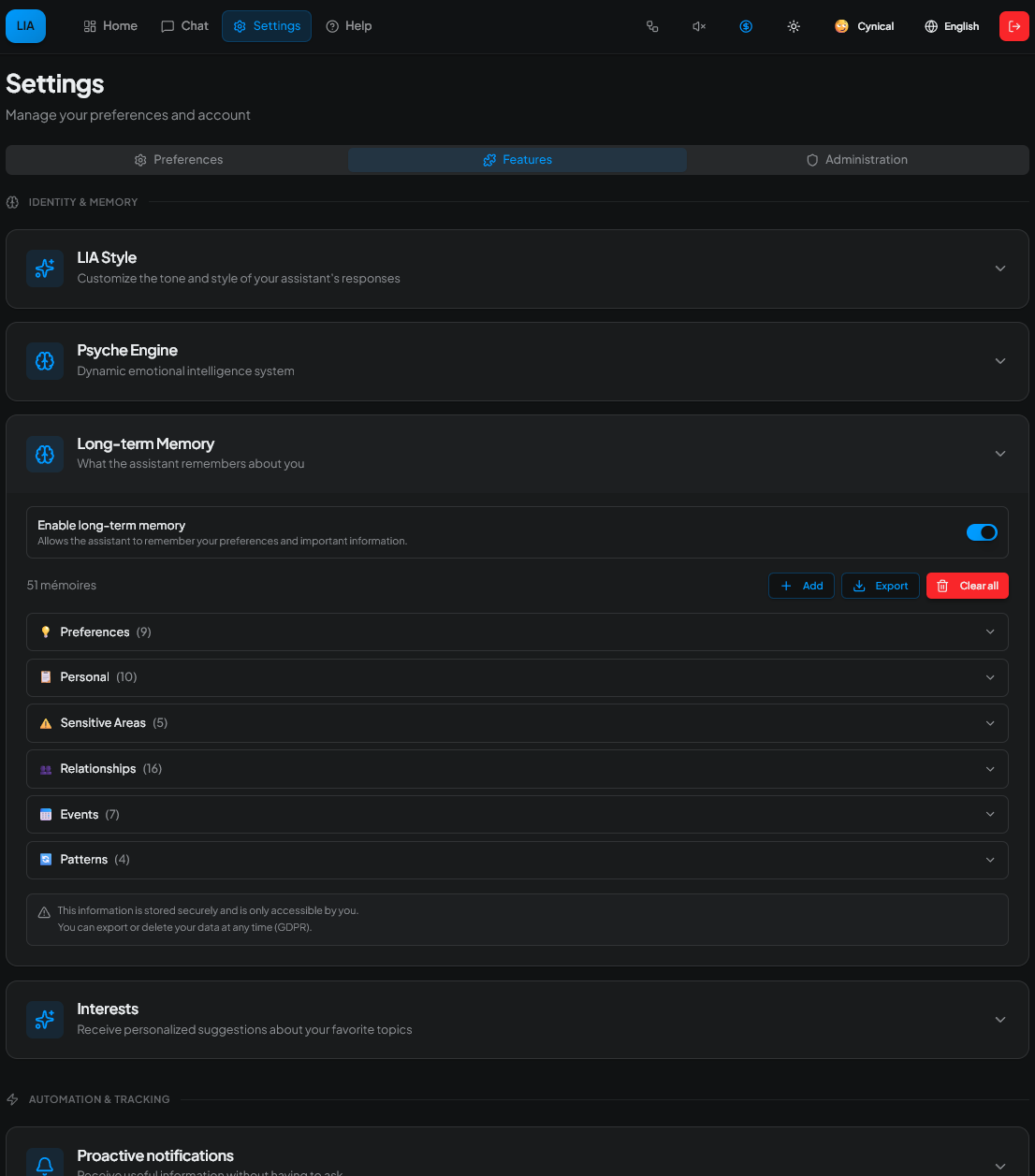Expand the Preferences (9) memory category
The image size is (1035, 1176).
(x=517, y=632)
